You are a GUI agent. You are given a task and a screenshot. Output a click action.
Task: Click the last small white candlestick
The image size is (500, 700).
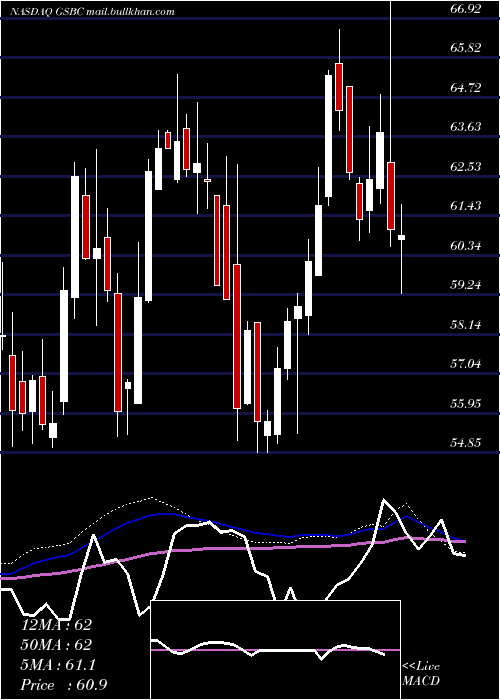click(x=401, y=237)
